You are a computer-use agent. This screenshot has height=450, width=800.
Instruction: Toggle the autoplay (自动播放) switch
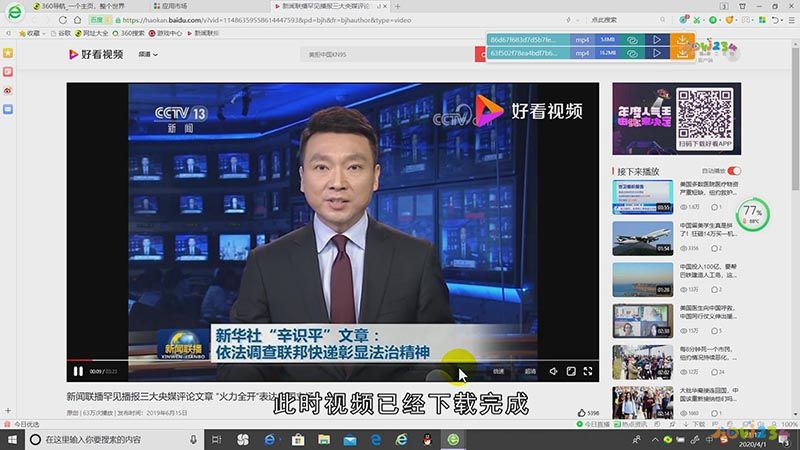pos(734,170)
